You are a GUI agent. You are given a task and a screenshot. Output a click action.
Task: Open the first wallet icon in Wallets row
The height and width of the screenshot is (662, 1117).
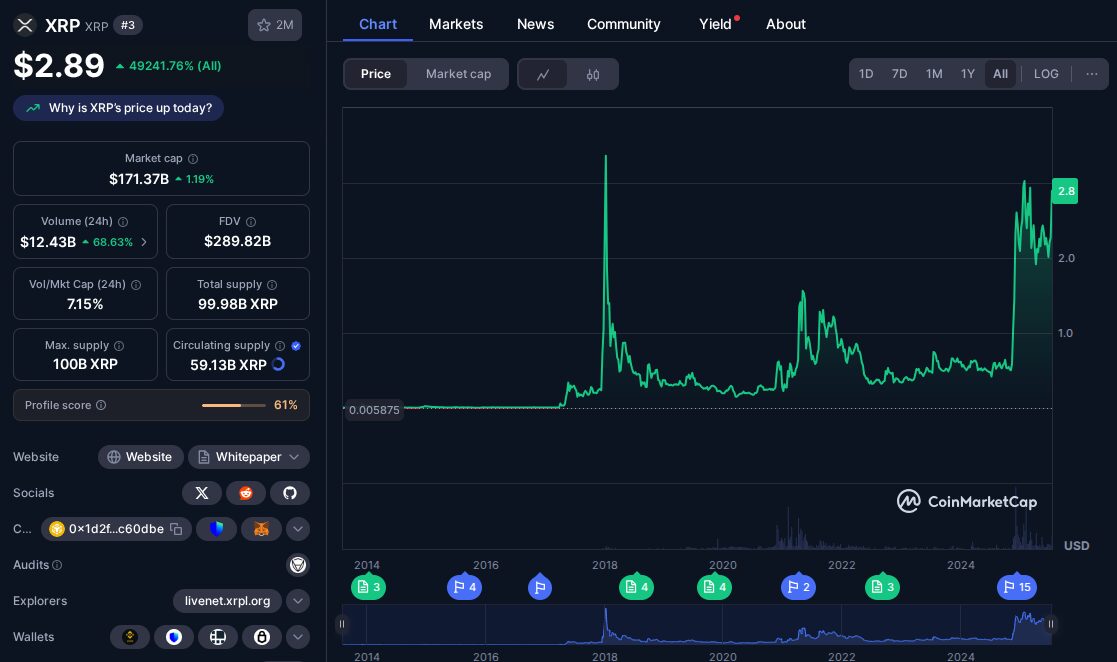click(130, 637)
